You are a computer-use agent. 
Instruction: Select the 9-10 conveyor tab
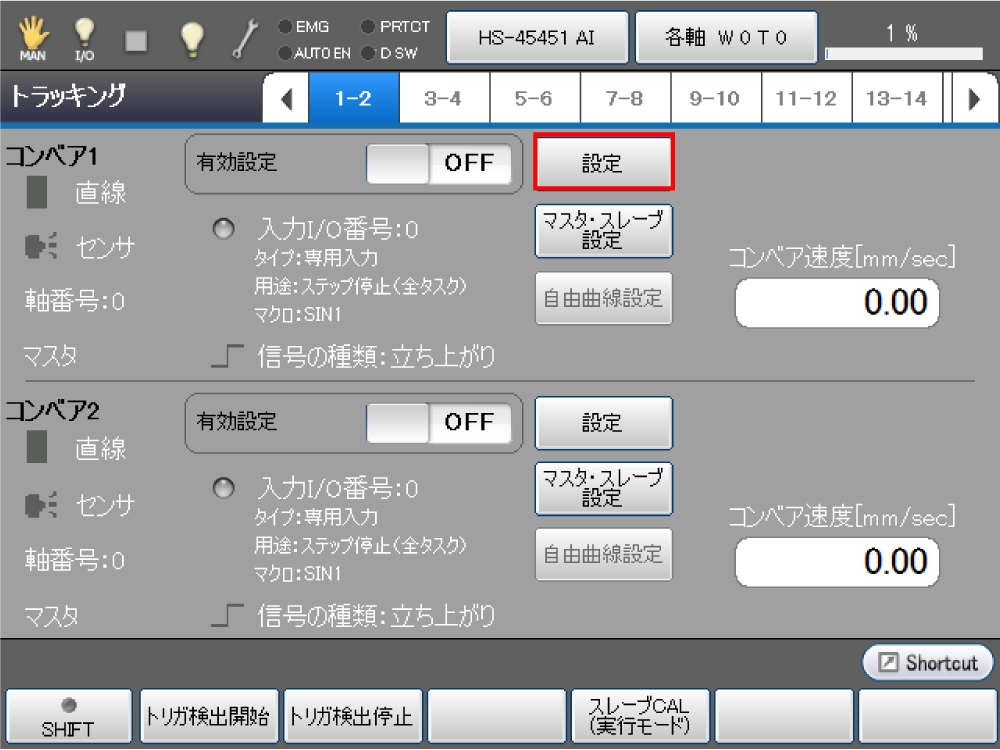coord(715,98)
